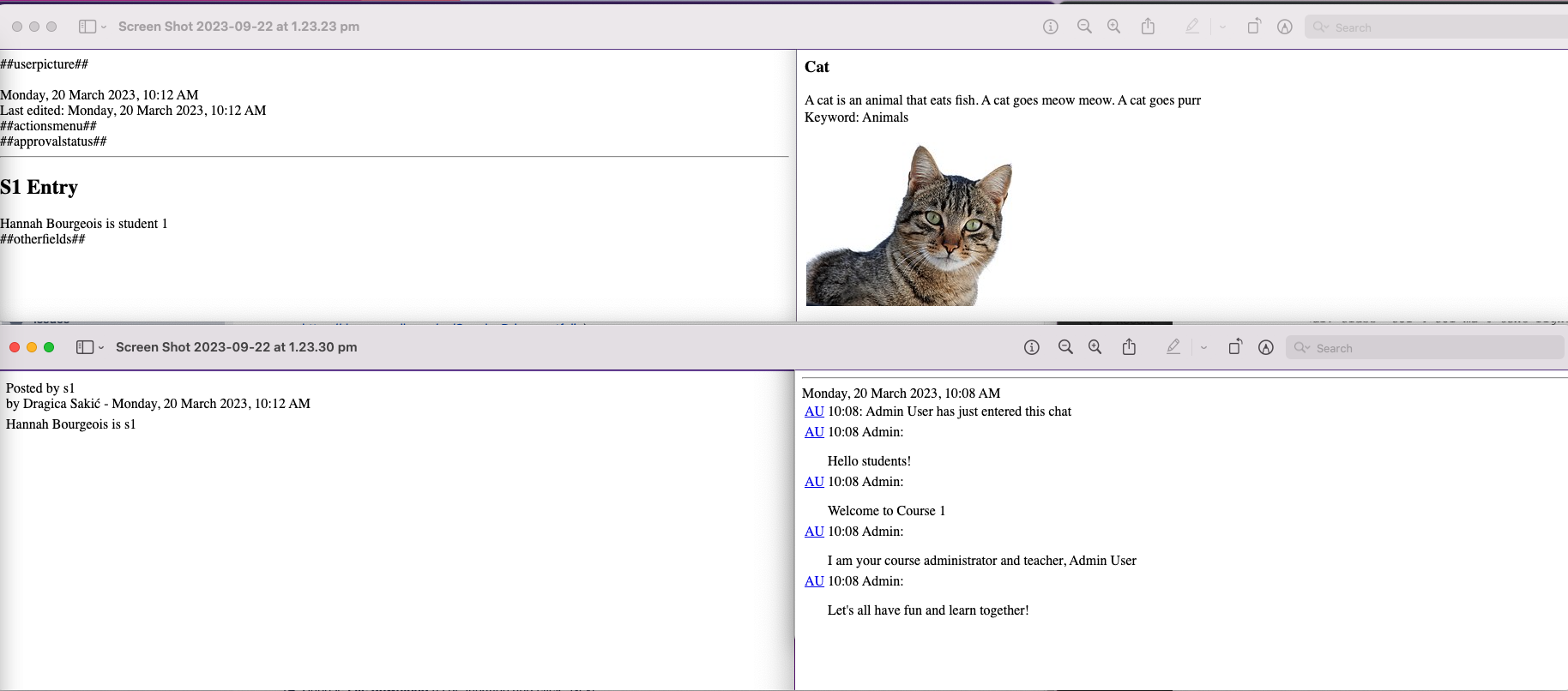Screen dimensions: 1568x691
Task: Open sidebar view menu chevron in top window
Action: click(104, 27)
